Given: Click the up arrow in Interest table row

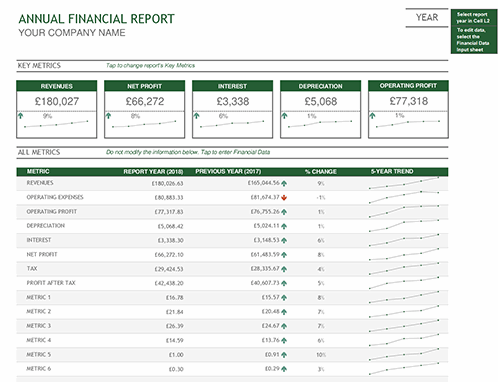Looking at the screenshot, I should point(284,240).
